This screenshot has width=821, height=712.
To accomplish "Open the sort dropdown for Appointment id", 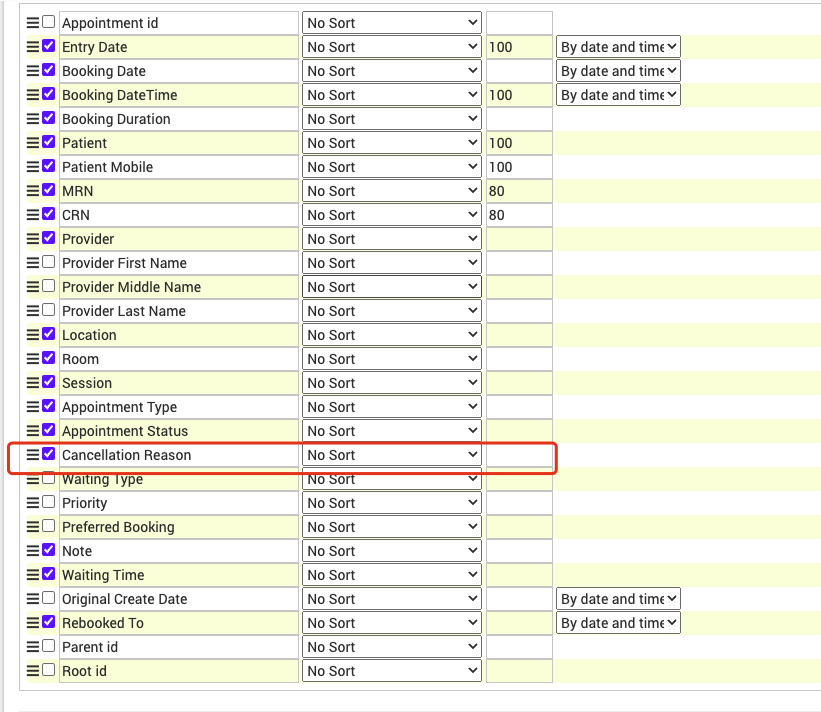I will (392, 23).
